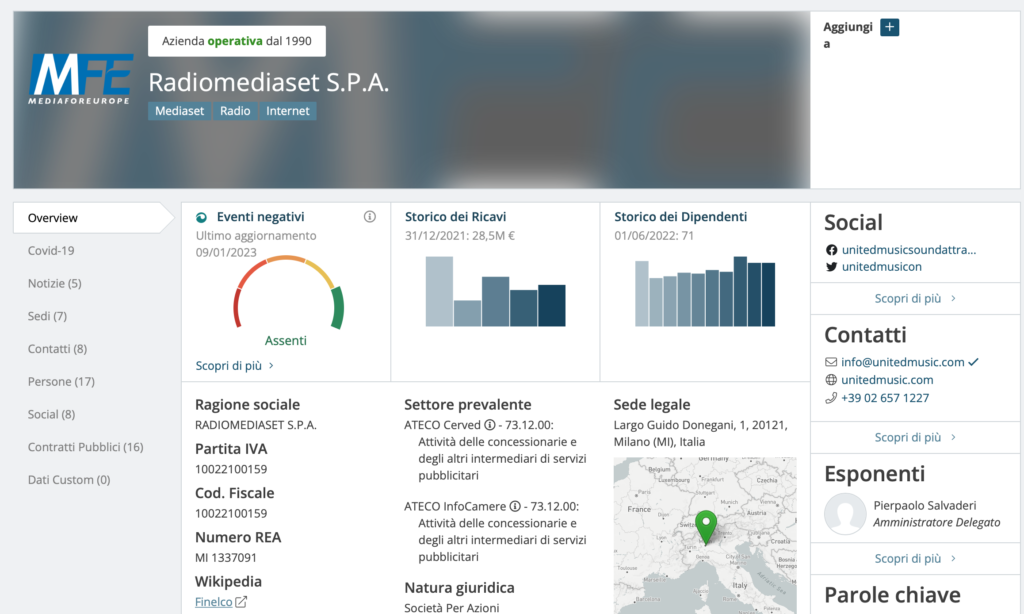Go to Notizie (5) section
The width and height of the screenshot is (1024, 614).
pos(55,283)
